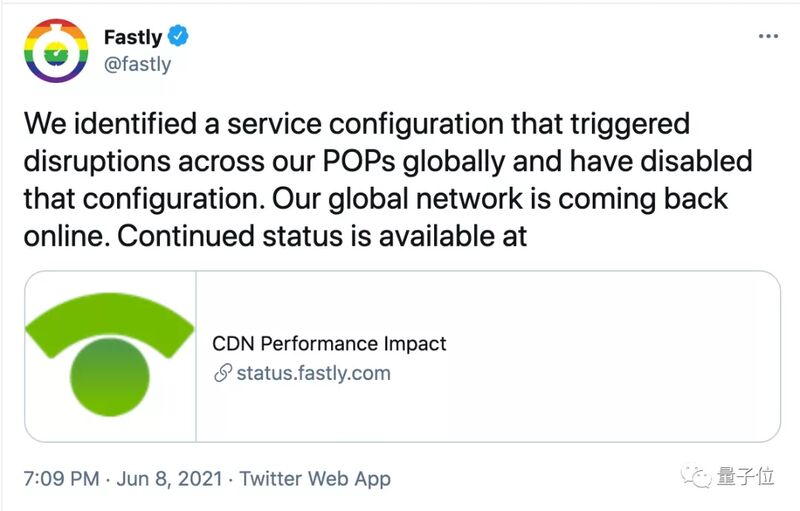This screenshot has width=800, height=511.
Task: Click the 7:09 PM timestamp
Action: click(61, 479)
